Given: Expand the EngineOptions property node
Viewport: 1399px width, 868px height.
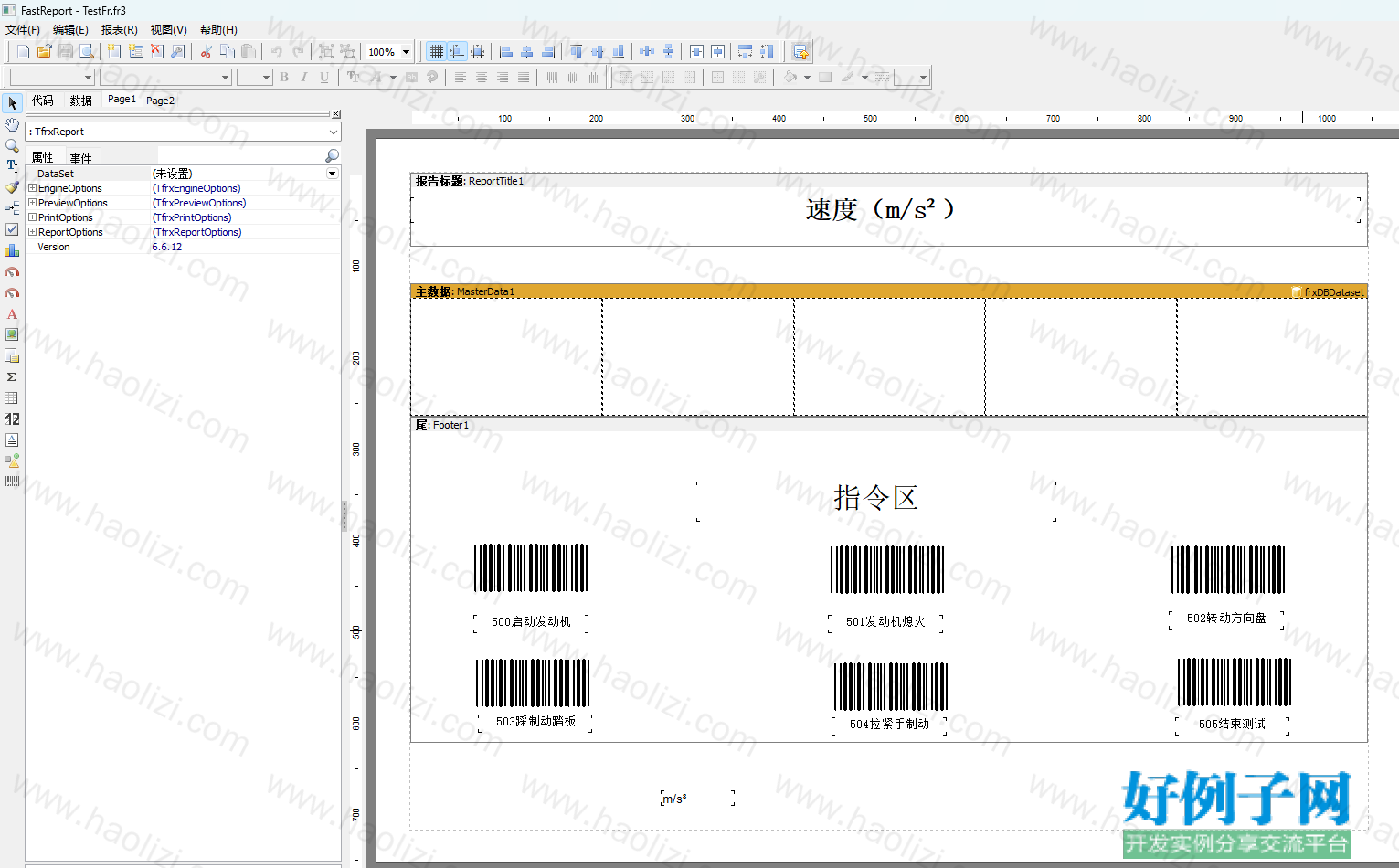Looking at the screenshot, I should click(x=32, y=188).
